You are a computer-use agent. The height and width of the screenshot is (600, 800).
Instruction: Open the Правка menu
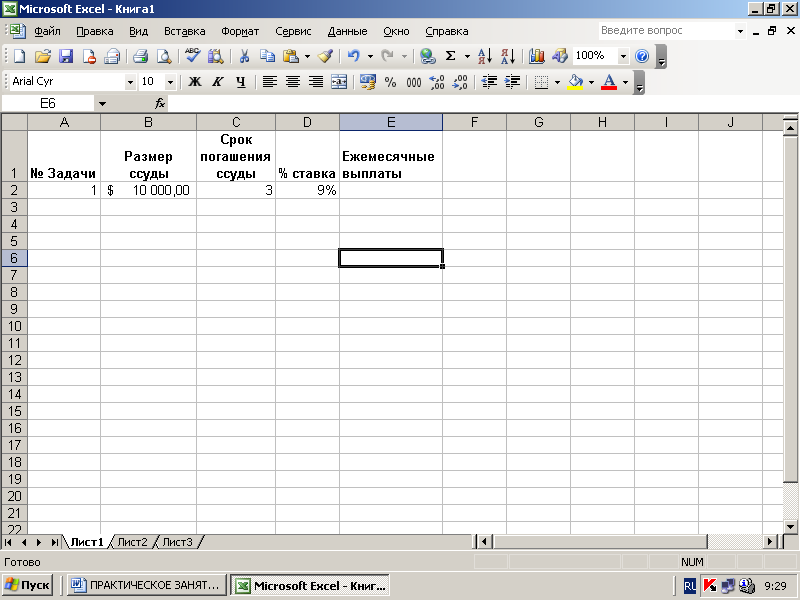click(x=95, y=31)
